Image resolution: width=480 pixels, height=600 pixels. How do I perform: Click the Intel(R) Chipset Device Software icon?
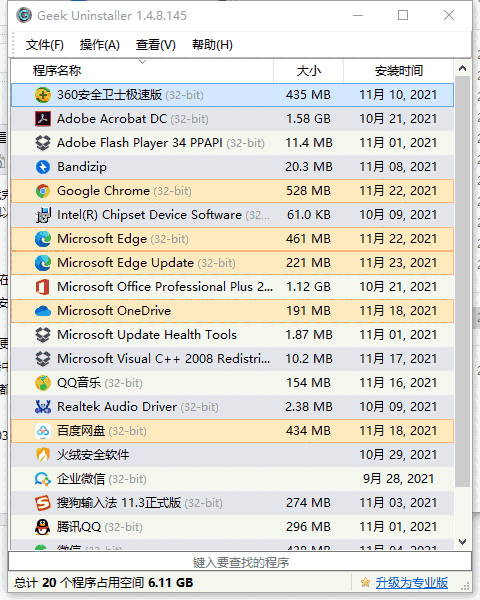pos(43,215)
